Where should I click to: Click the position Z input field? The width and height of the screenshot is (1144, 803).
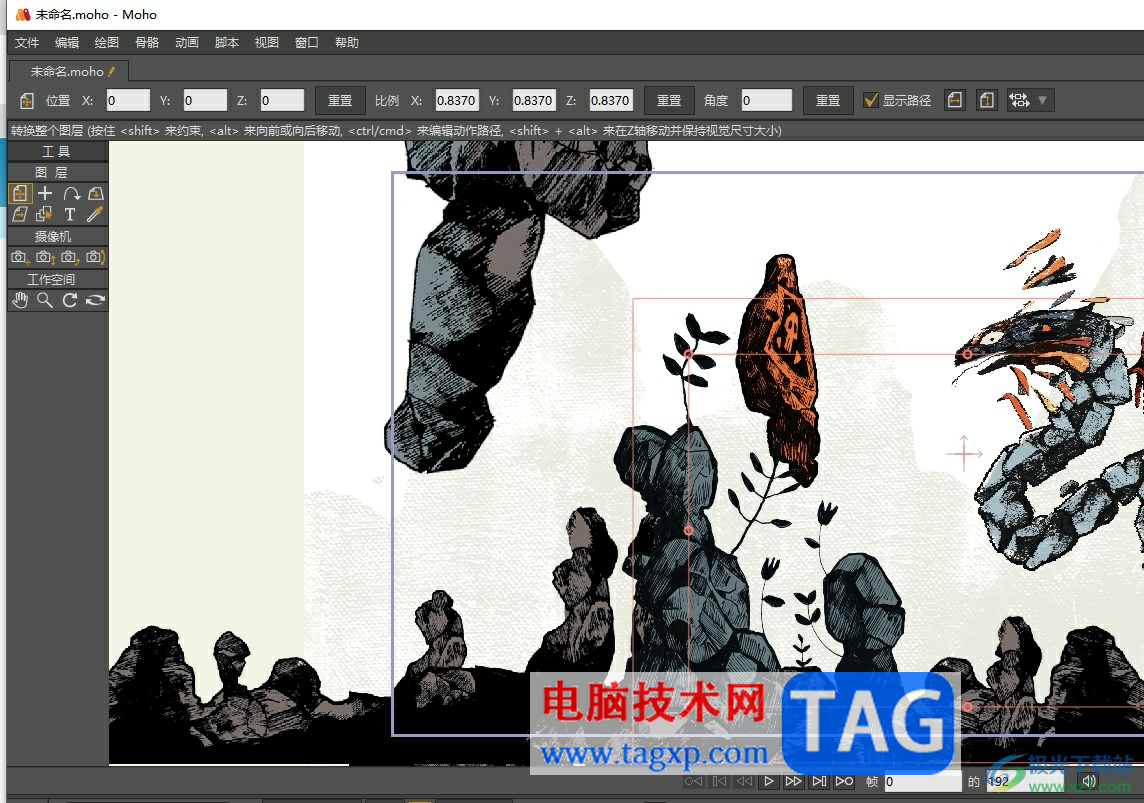click(x=282, y=101)
